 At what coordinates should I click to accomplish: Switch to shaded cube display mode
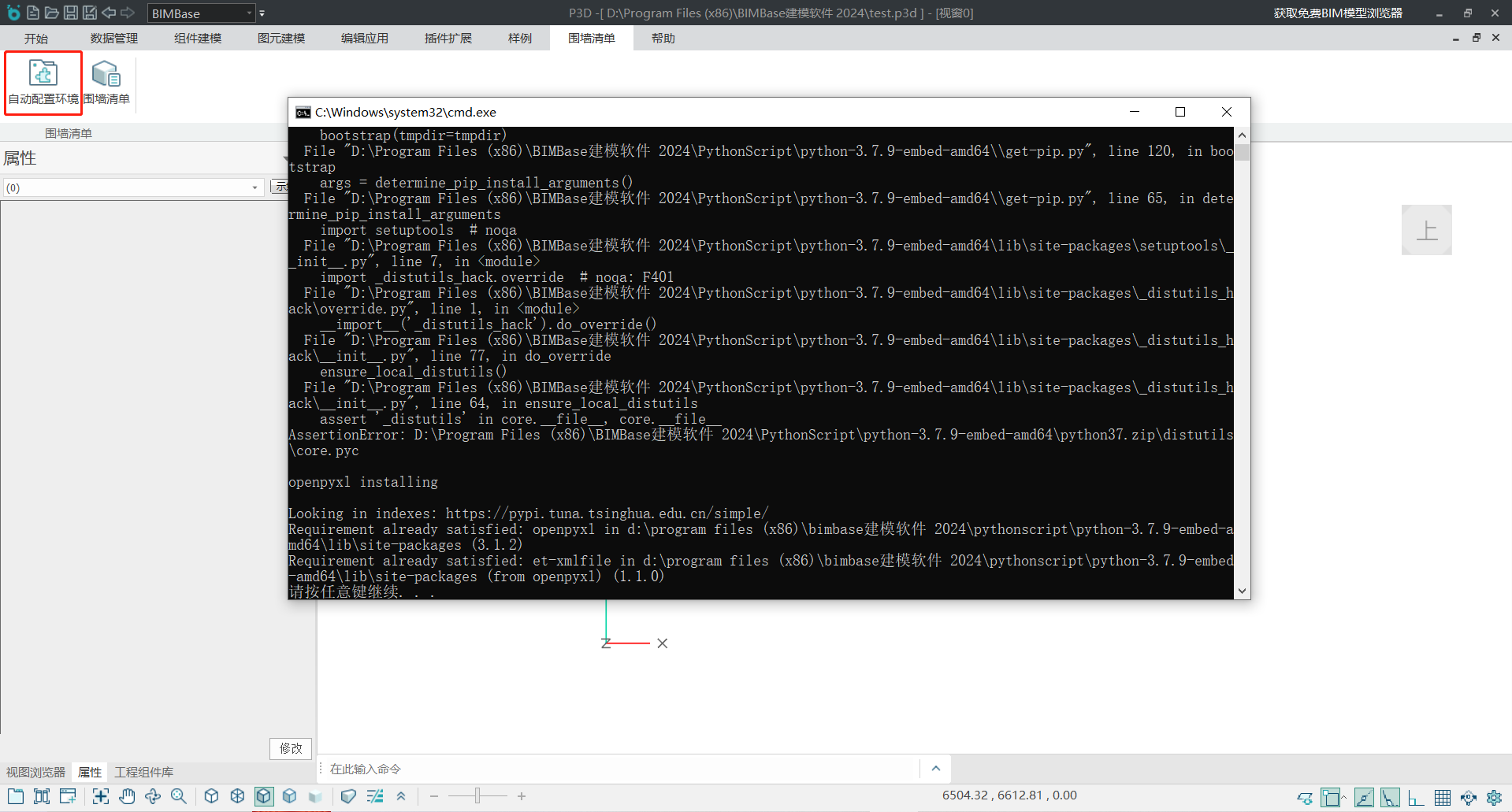pyautogui.click(x=289, y=796)
